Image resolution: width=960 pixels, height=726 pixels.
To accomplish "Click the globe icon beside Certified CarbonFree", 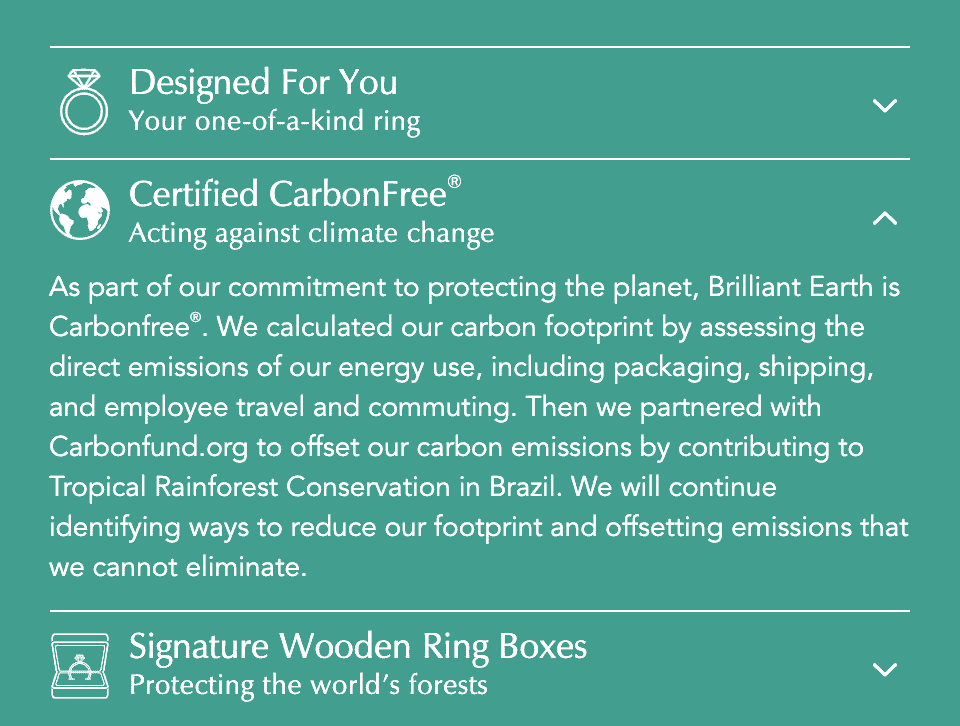I will pyautogui.click(x=79, y=209).
